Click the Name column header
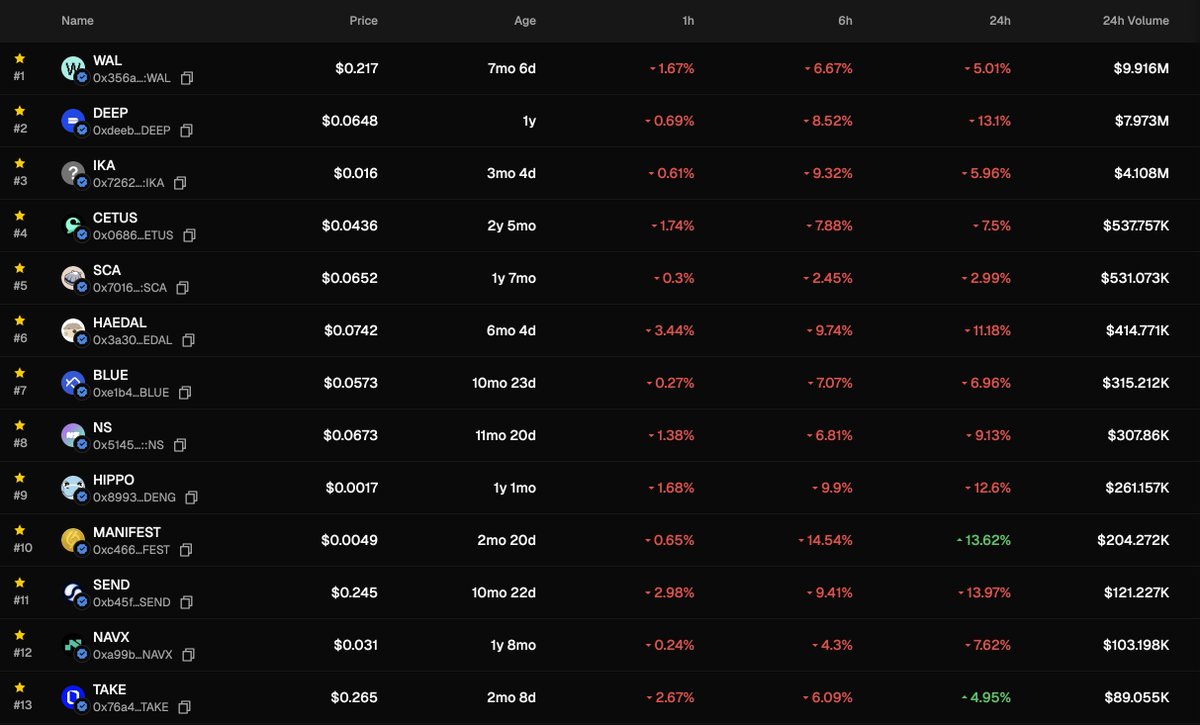Image resolution: width=1200 pixels, height=725 pixels. tap(77, 20)
